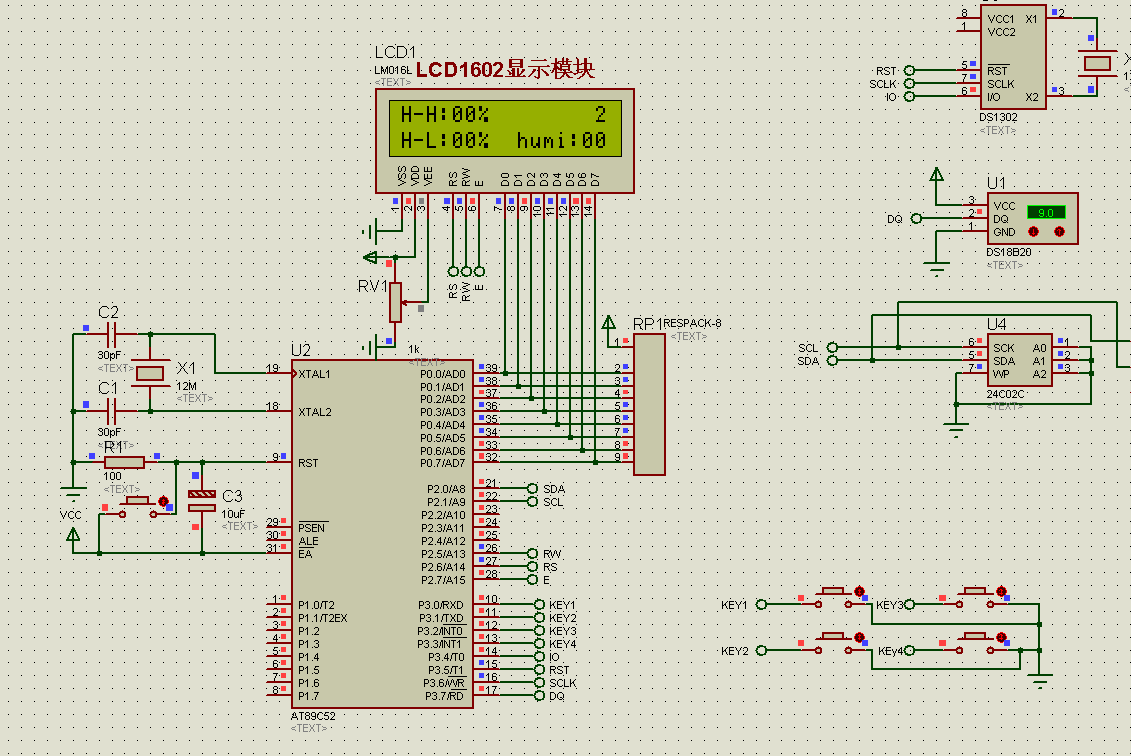Actuate the KEy4 push-button switch
1131x756 pixels.
[x=975, y=642]
